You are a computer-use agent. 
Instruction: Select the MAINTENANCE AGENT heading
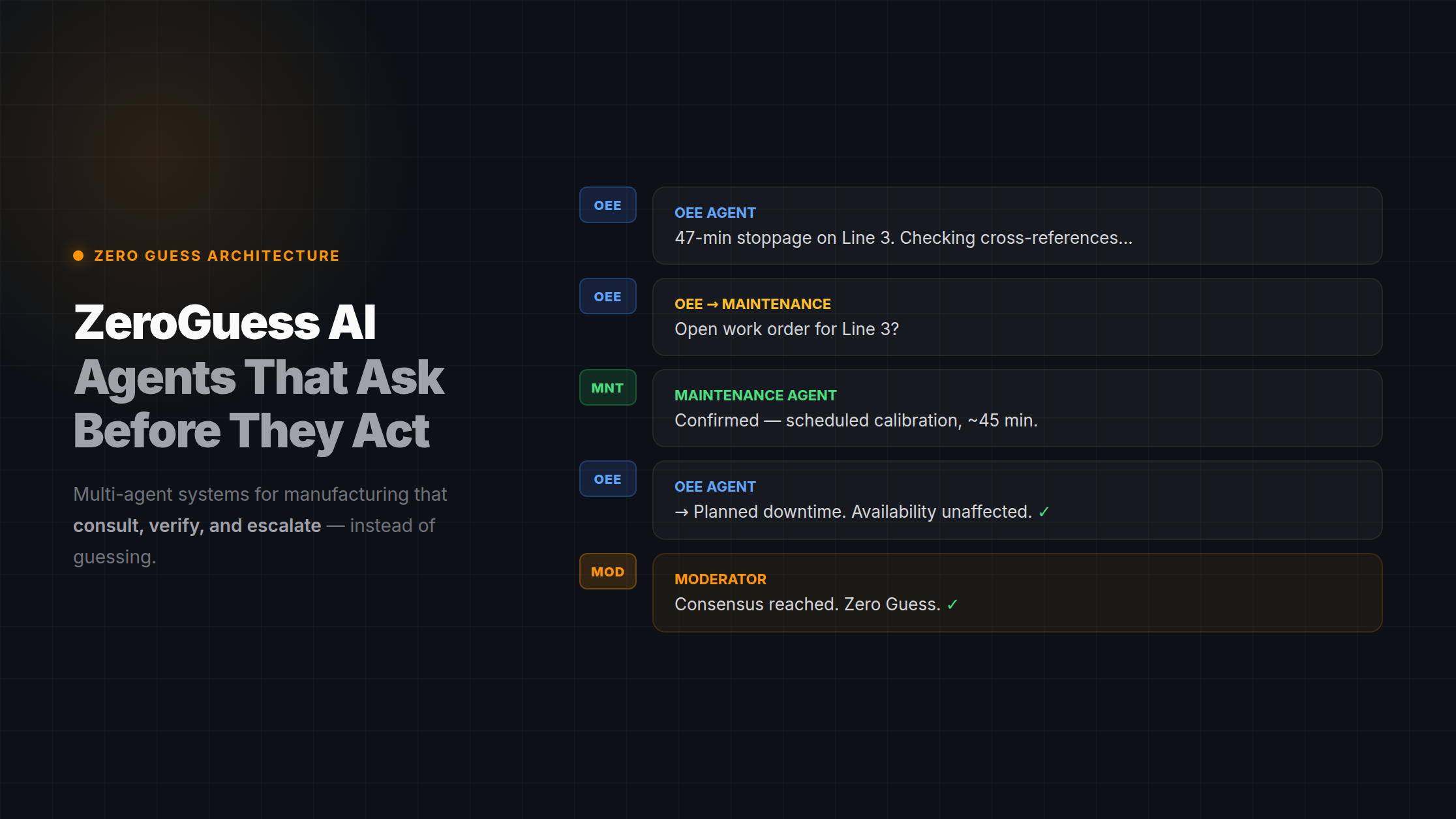click(x=755, y=395)
